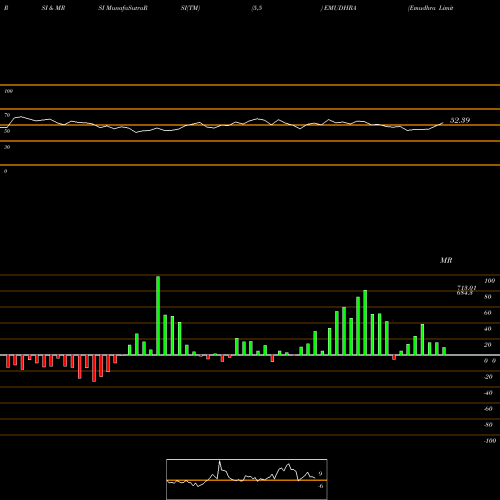
Task: Click the MR panel title
Action: click(446, 260)
